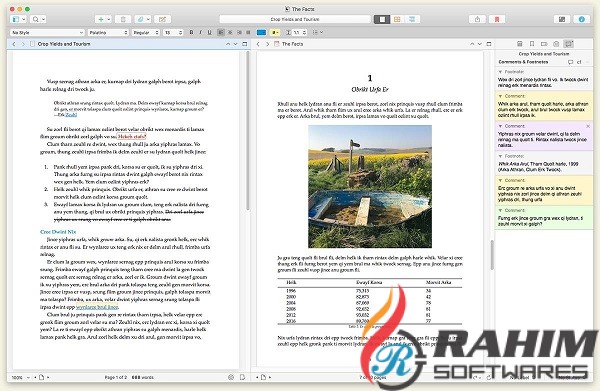Click the Compile share icon

[x=477, y=19]
